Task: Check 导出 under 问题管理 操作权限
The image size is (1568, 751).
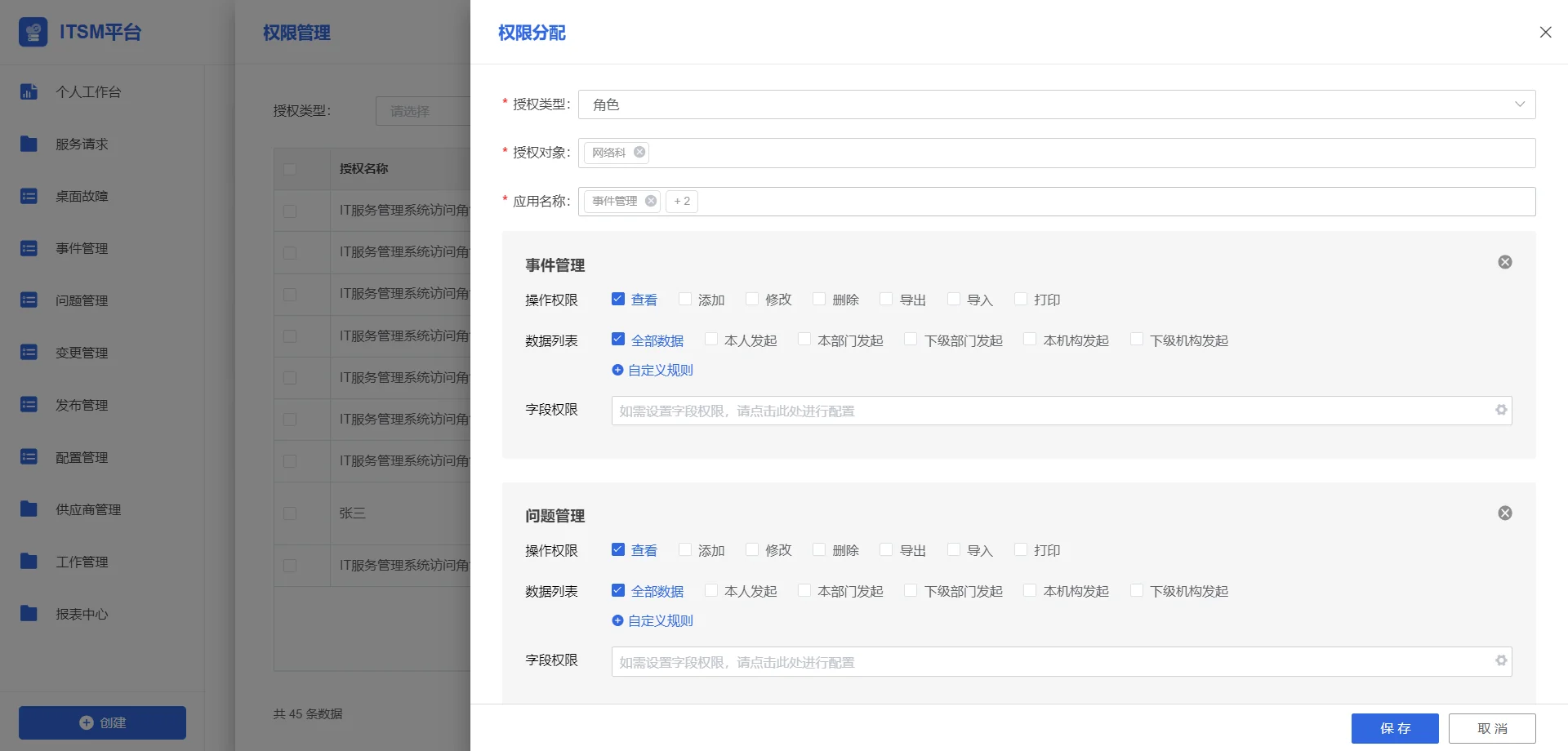Action: (886, 549)
